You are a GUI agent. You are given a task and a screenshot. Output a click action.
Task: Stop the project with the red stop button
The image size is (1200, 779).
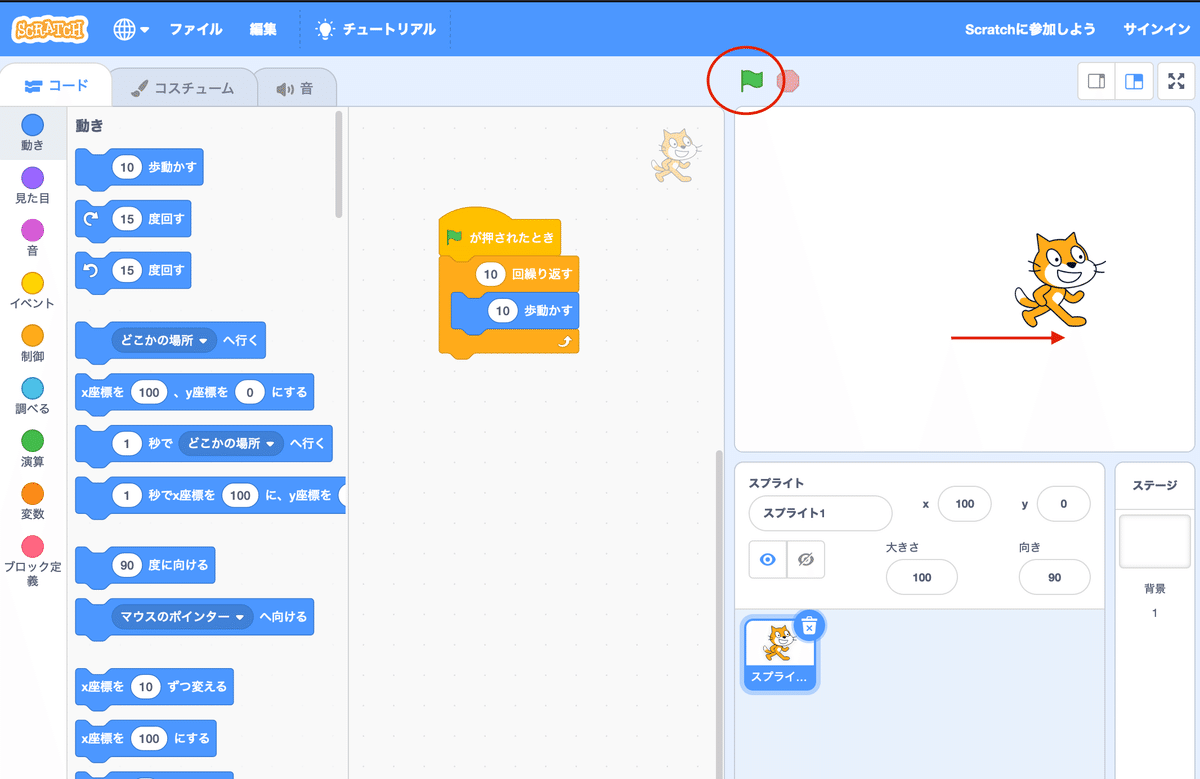(x=789, y=80)
